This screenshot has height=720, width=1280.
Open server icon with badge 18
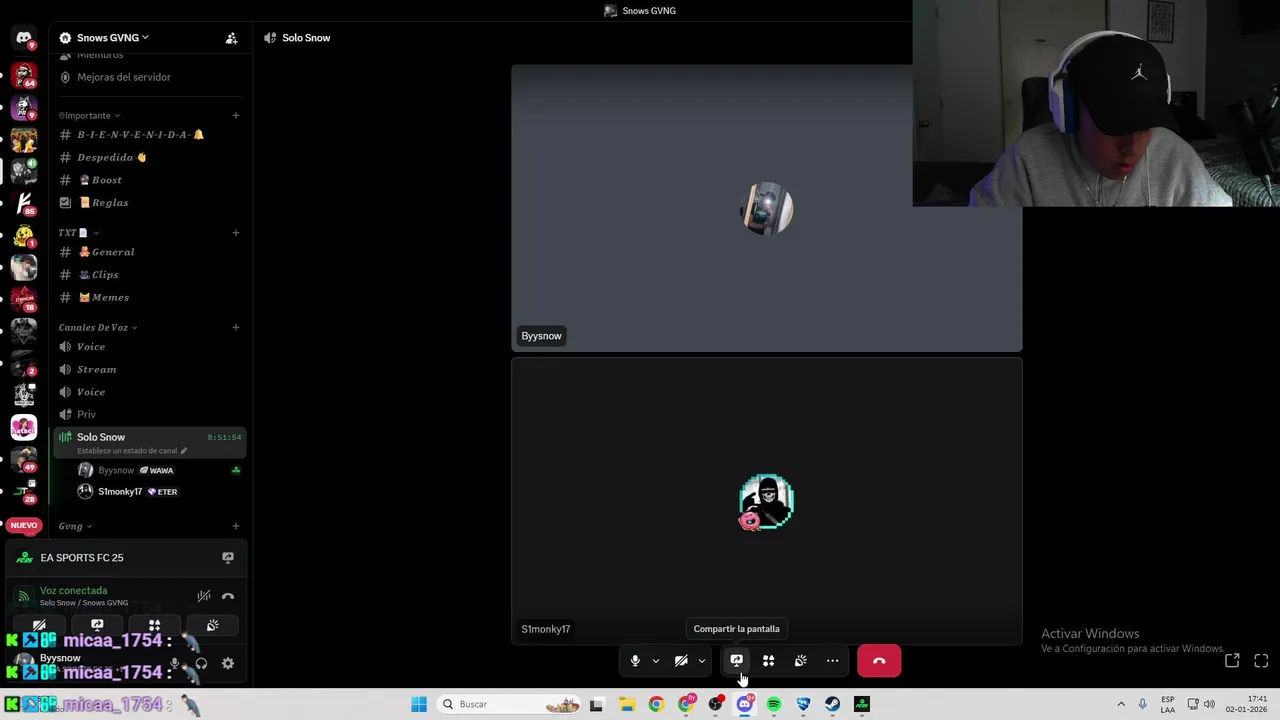[x=24, y=299]
